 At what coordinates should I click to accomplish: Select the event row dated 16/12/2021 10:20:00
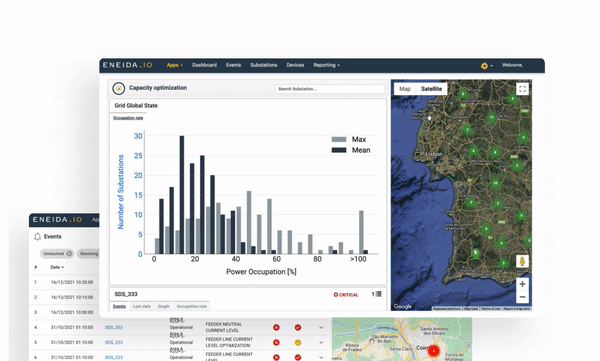tap(64, 282)
